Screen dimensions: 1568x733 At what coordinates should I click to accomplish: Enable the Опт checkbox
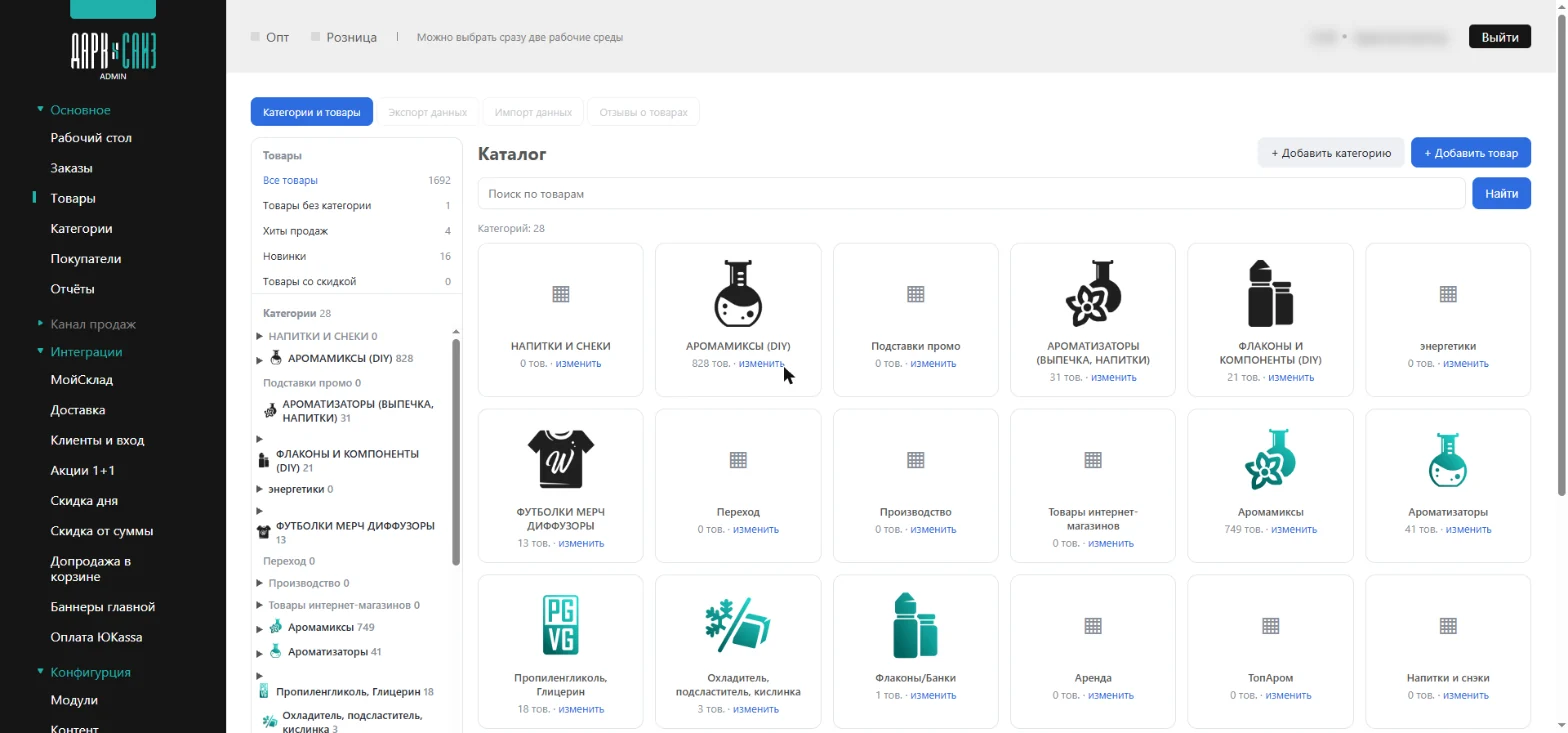[x=255, y=37]
